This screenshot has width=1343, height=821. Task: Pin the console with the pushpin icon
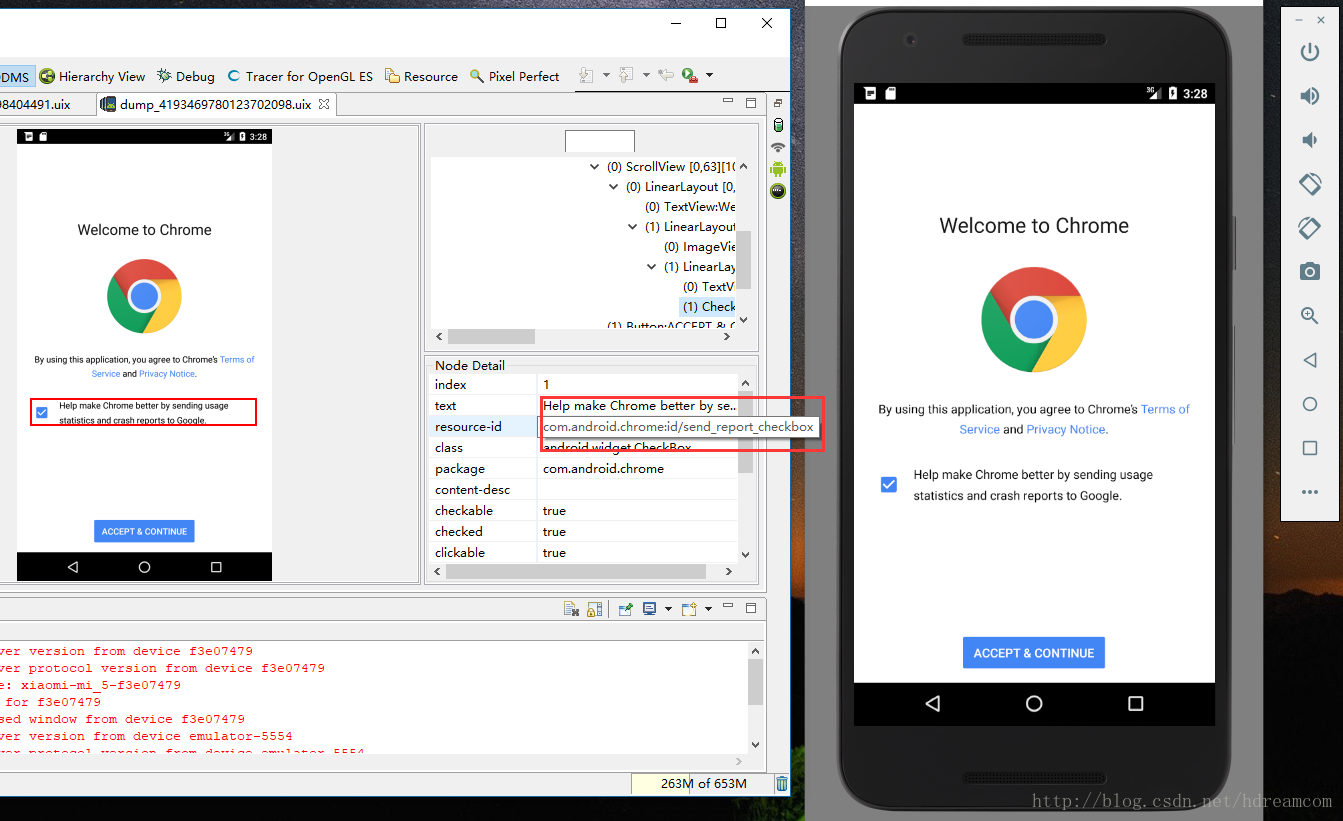click(x=625, y=608)
